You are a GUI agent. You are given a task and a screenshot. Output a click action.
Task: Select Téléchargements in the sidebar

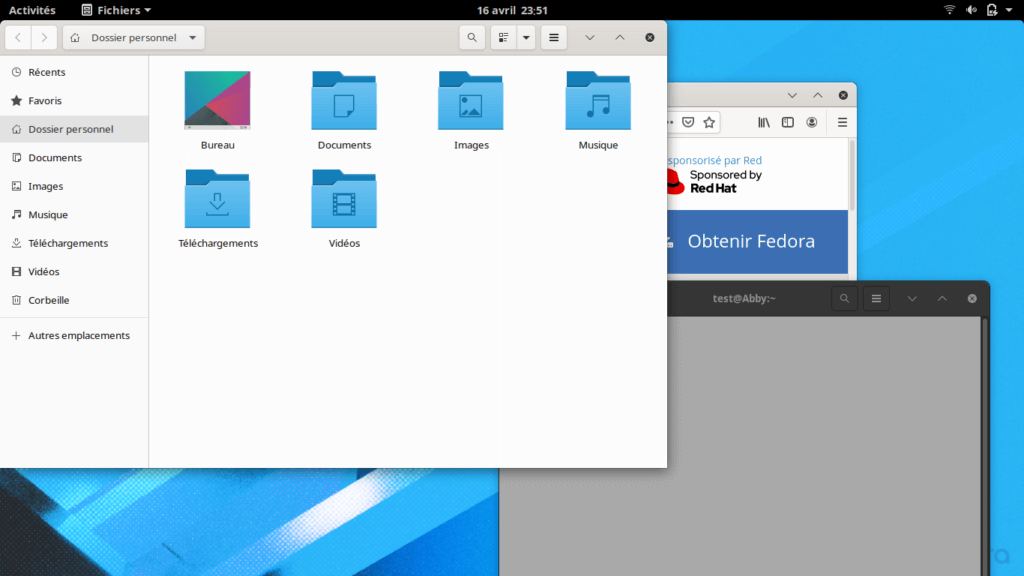(74, 243)
